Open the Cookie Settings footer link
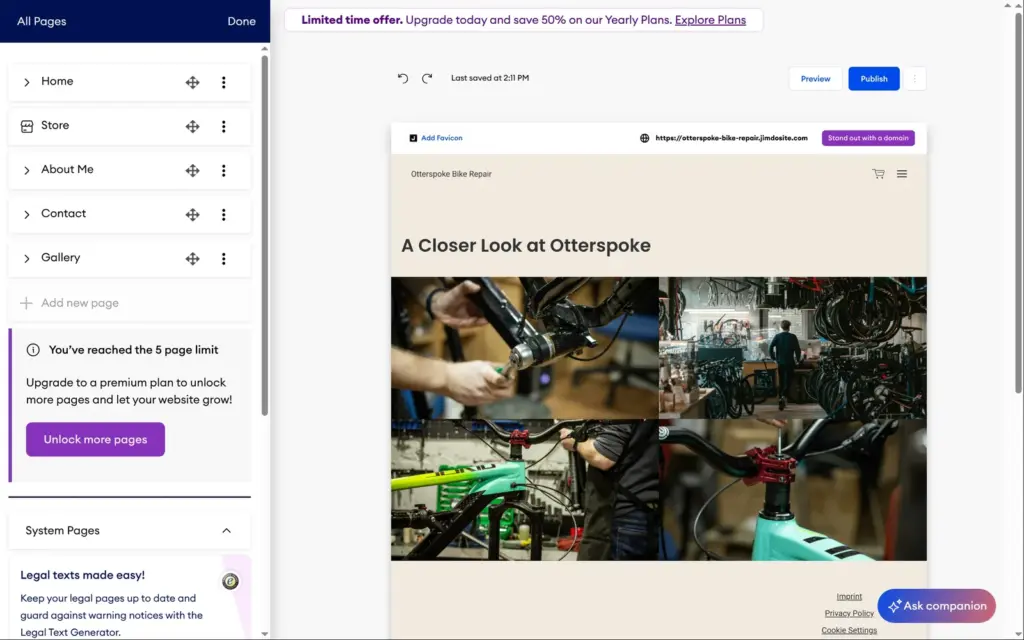This screenshot has width=1024, height=640. 849,630
